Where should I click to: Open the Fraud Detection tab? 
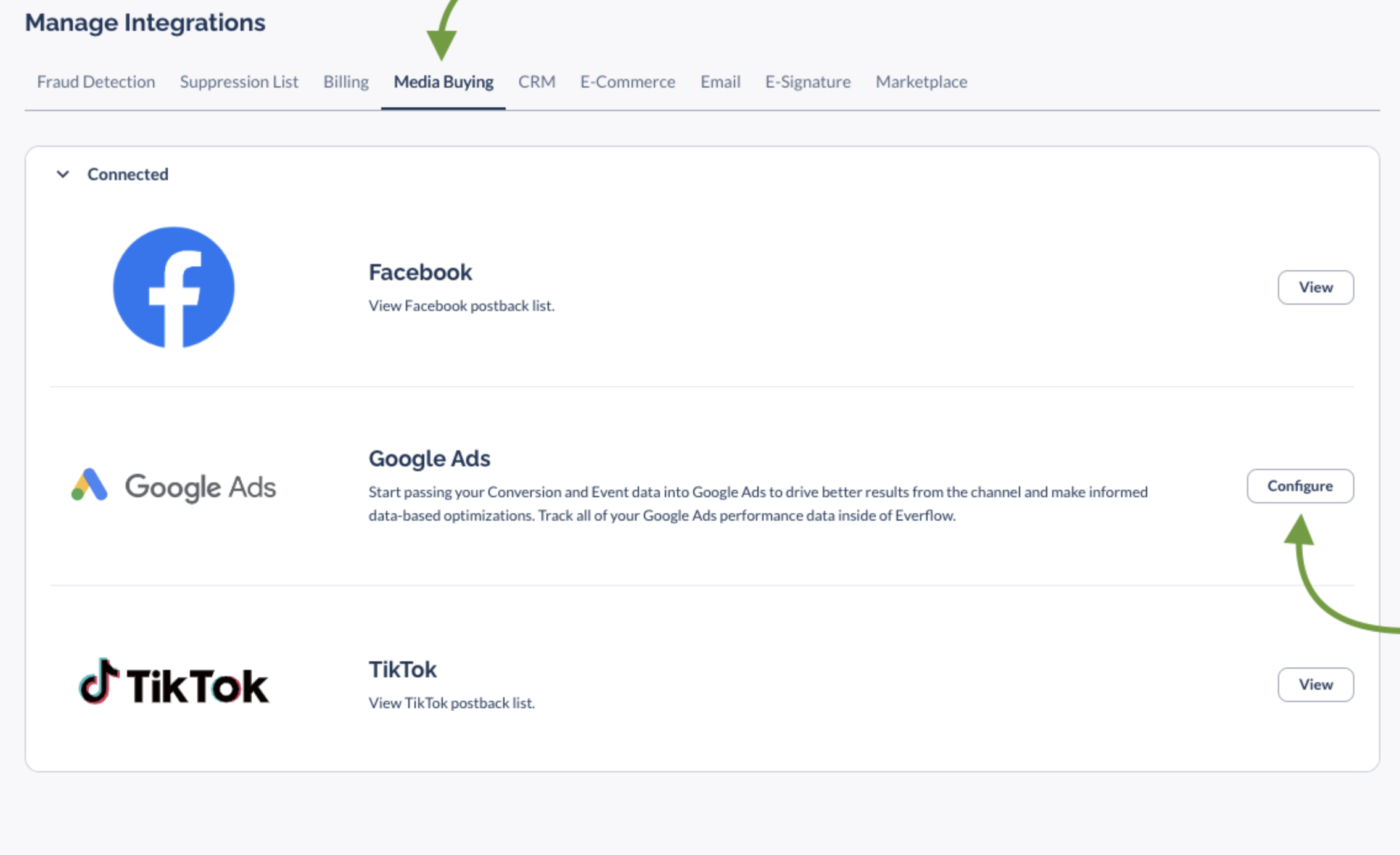tap(96, 82)
